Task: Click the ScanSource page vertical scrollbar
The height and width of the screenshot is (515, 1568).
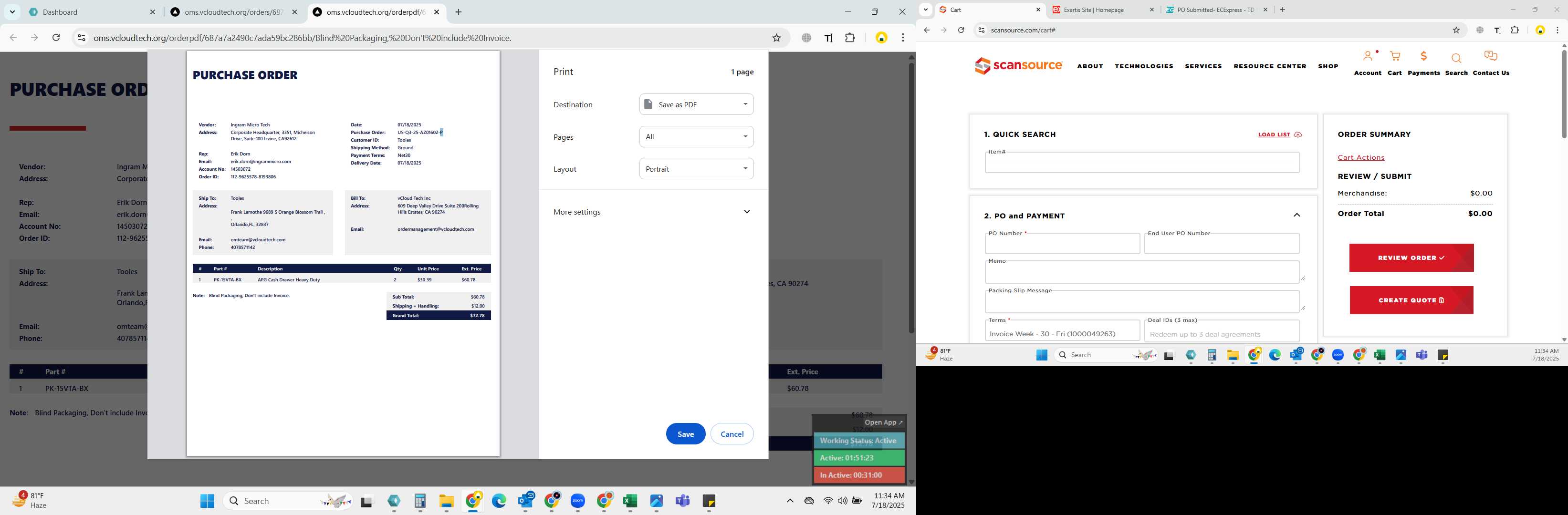Action: [x=1563, y=94]
